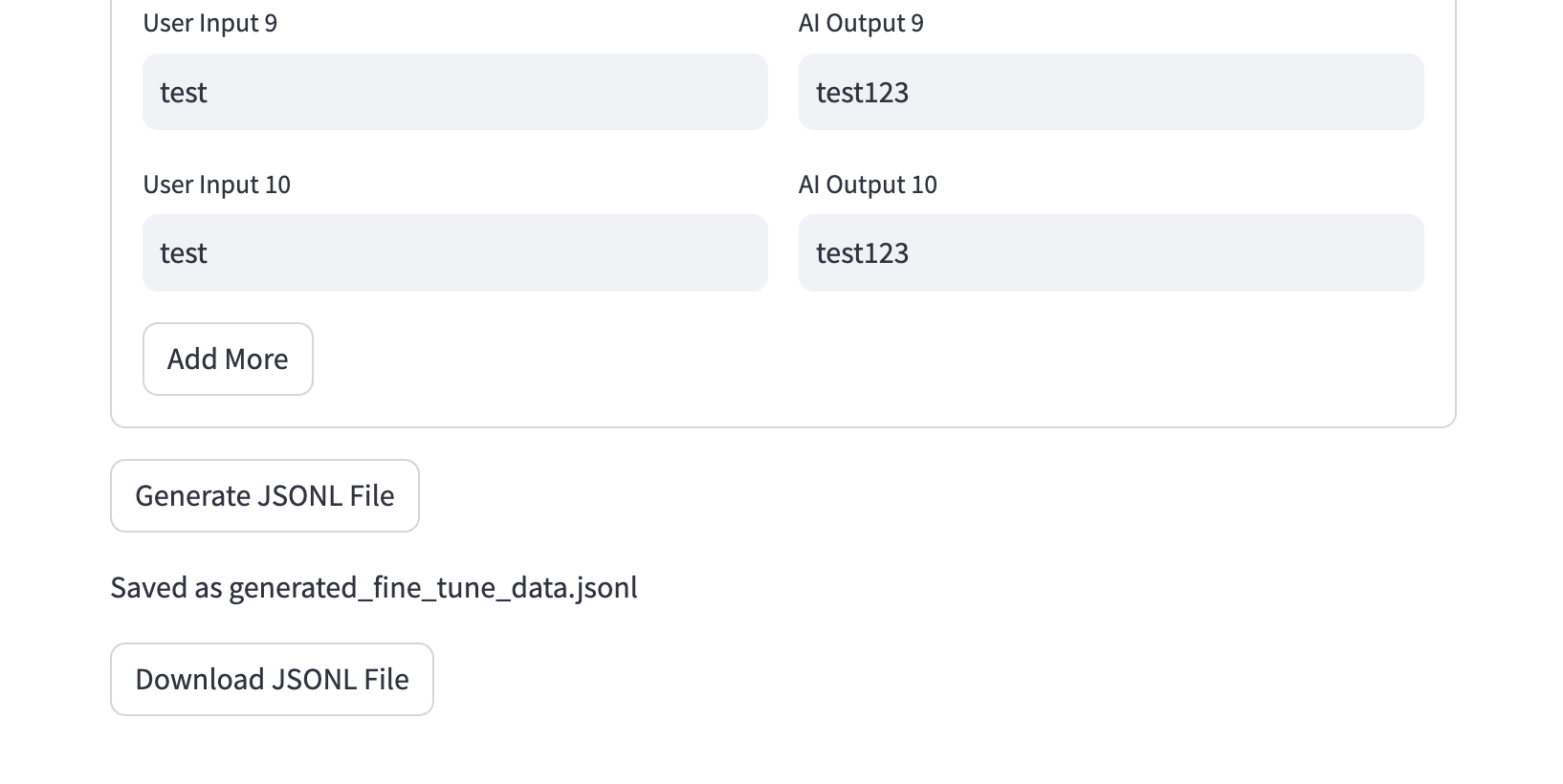Viewport: 1563px width, 784px height.
Task: Click the AI Output 10 label
Action: point(868,185)
